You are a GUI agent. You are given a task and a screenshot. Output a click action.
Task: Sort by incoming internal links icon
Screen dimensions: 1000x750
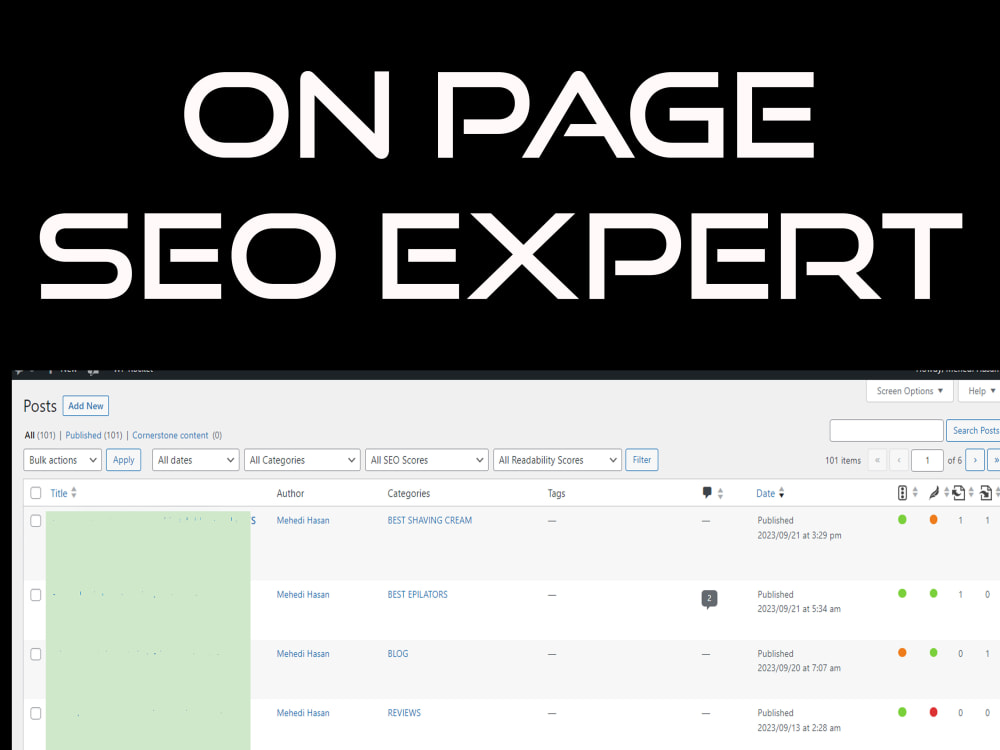coord(989,492)
